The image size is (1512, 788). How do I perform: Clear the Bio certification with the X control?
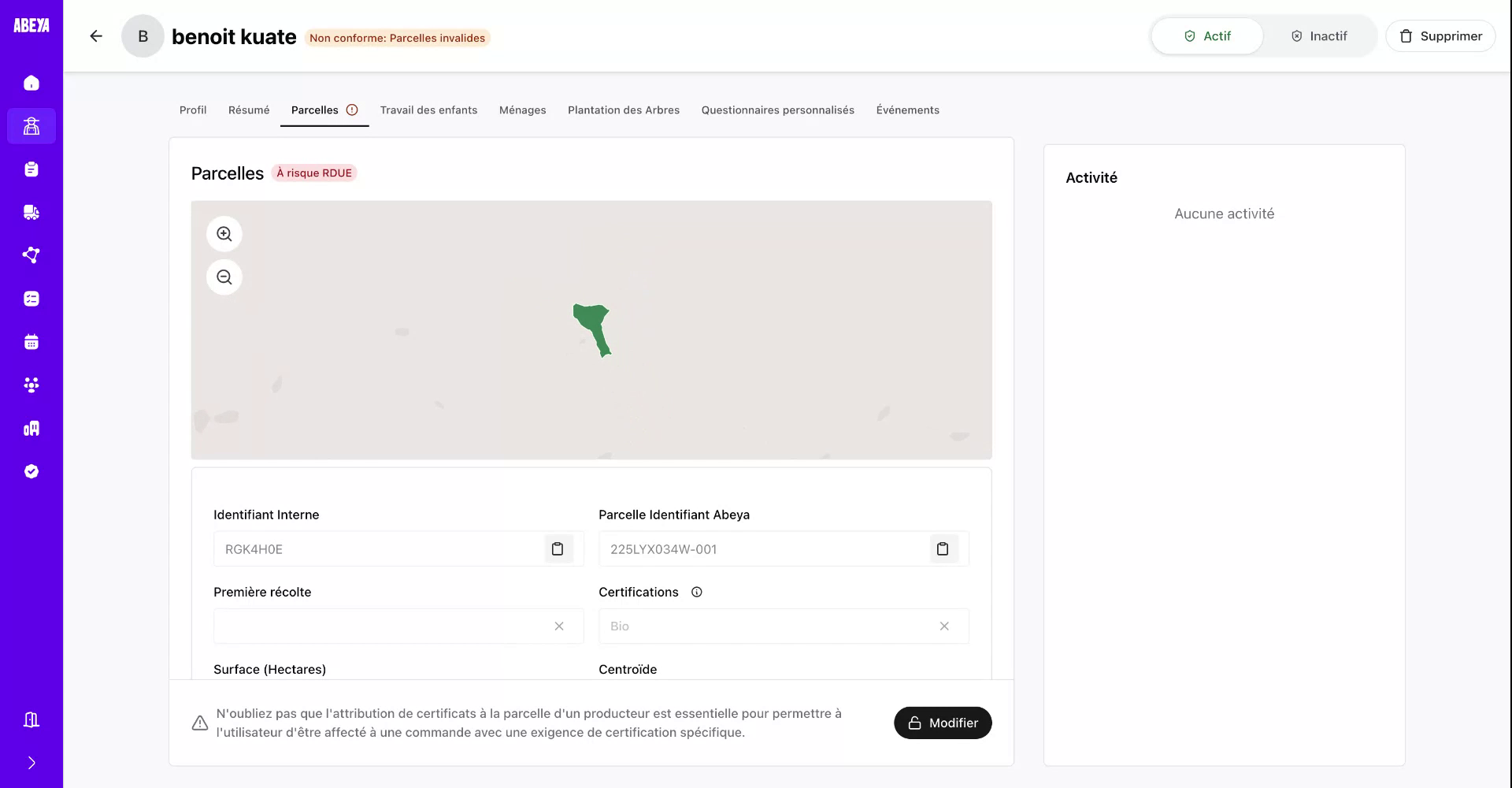point(944,626)
